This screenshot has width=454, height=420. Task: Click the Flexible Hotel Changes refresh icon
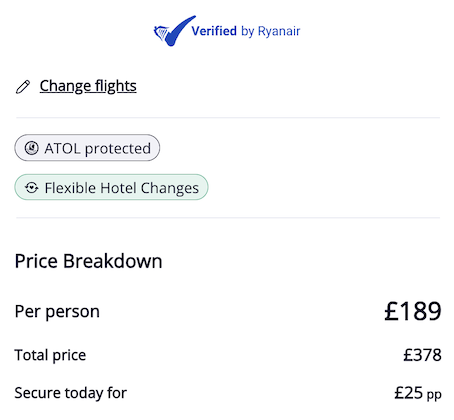click(x=32, y=188)
